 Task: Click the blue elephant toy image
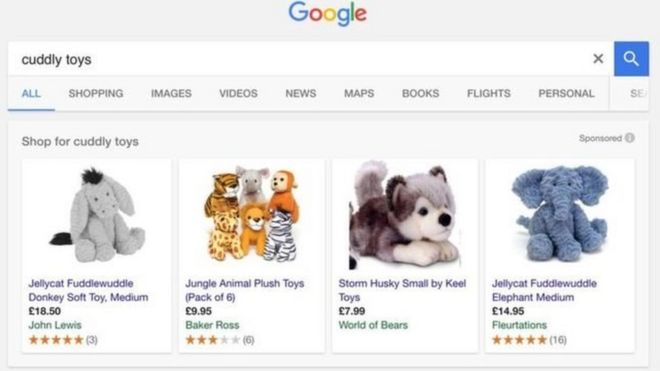tap(560, 214)
